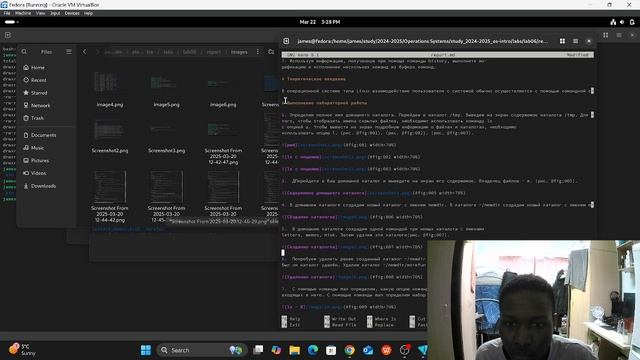Click terminal tab overview grid icon
This screenshot has height=360, width=640.
point(562,41)
